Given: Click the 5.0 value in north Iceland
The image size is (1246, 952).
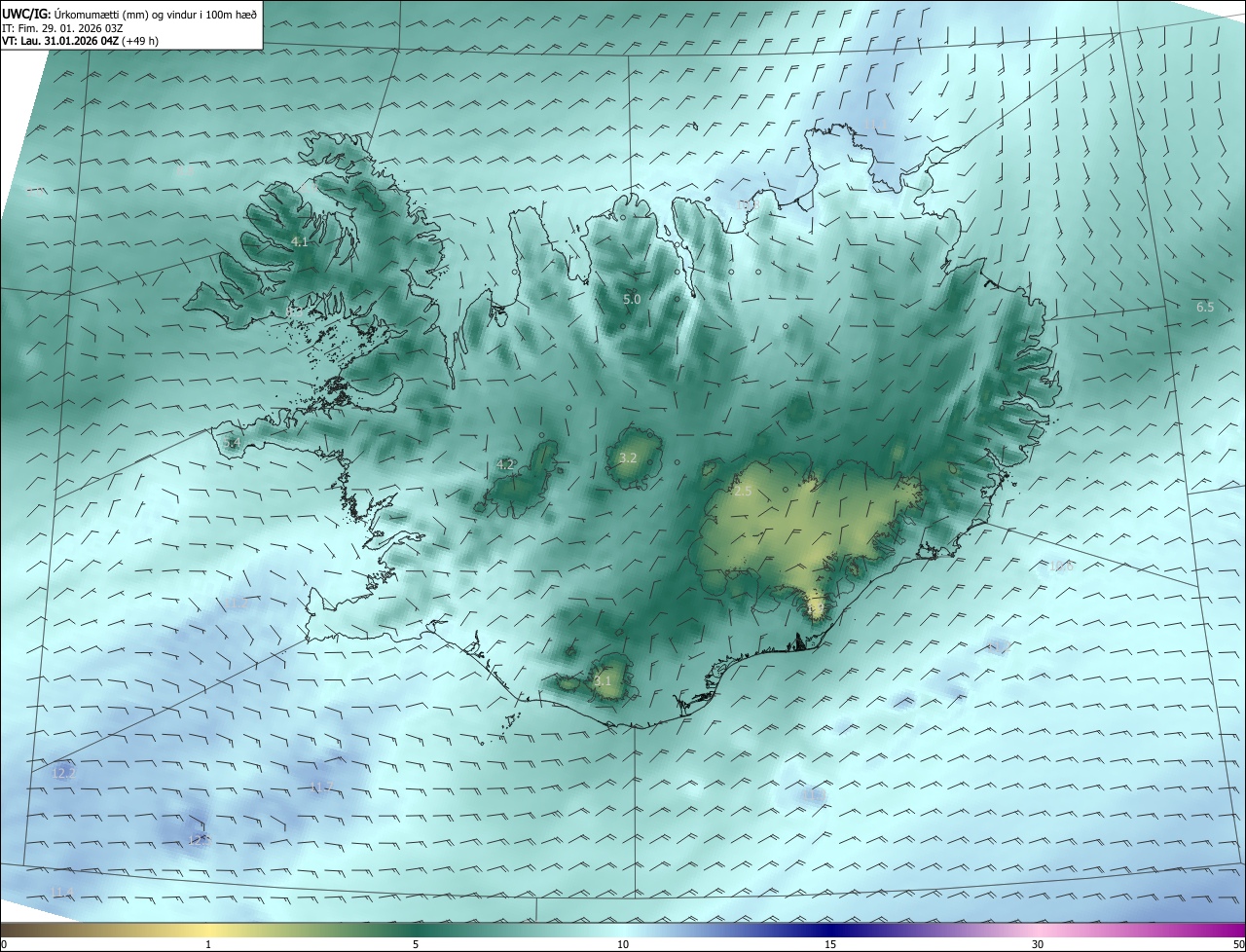Looking at the screenshot, I should tap(632, 300).
